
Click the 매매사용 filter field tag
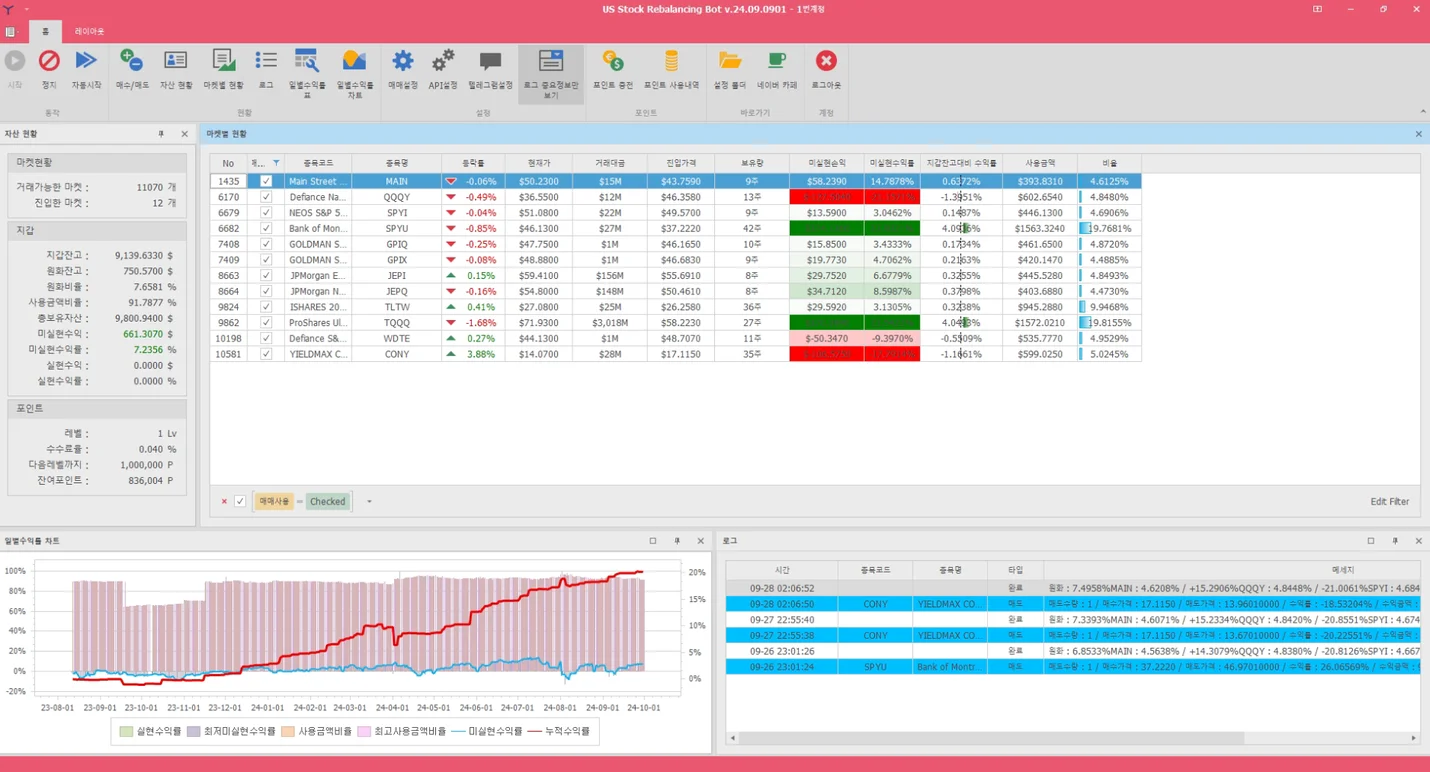(x=274, y=501)
